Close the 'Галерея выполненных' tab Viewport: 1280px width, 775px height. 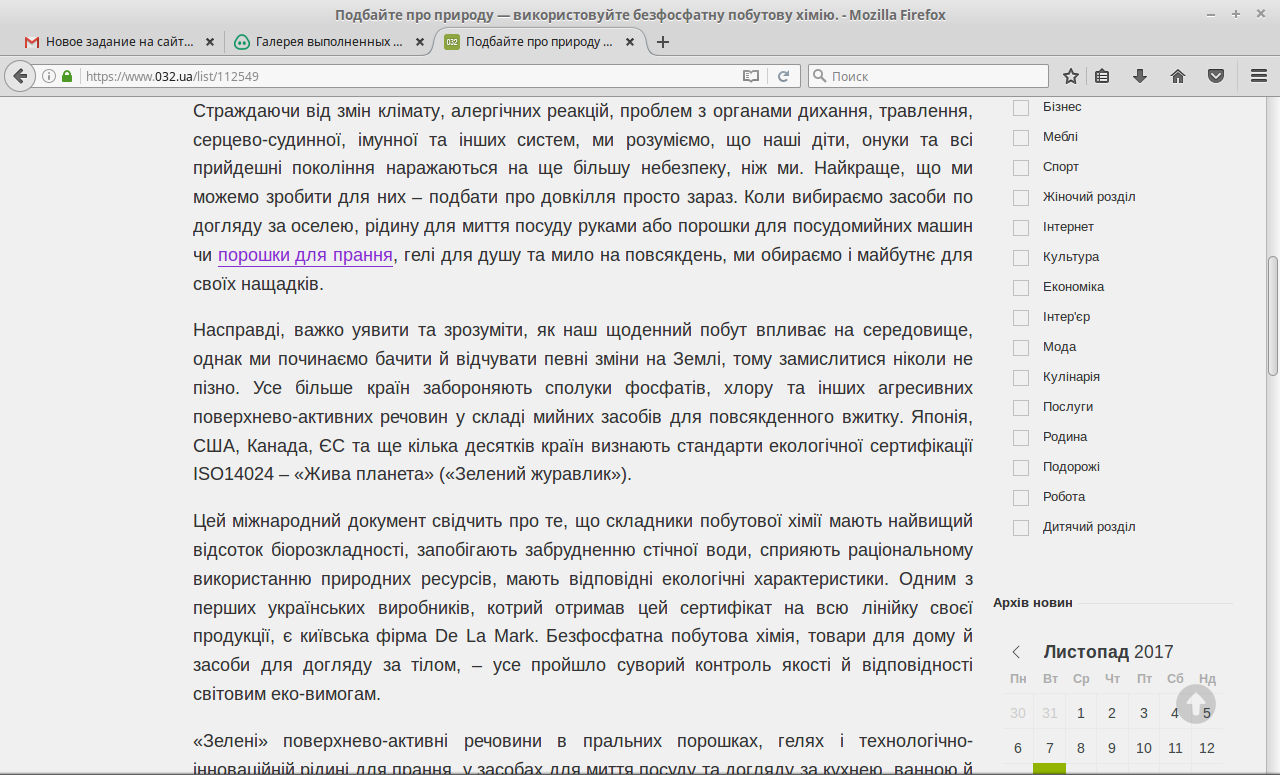[x=419, y=42]
